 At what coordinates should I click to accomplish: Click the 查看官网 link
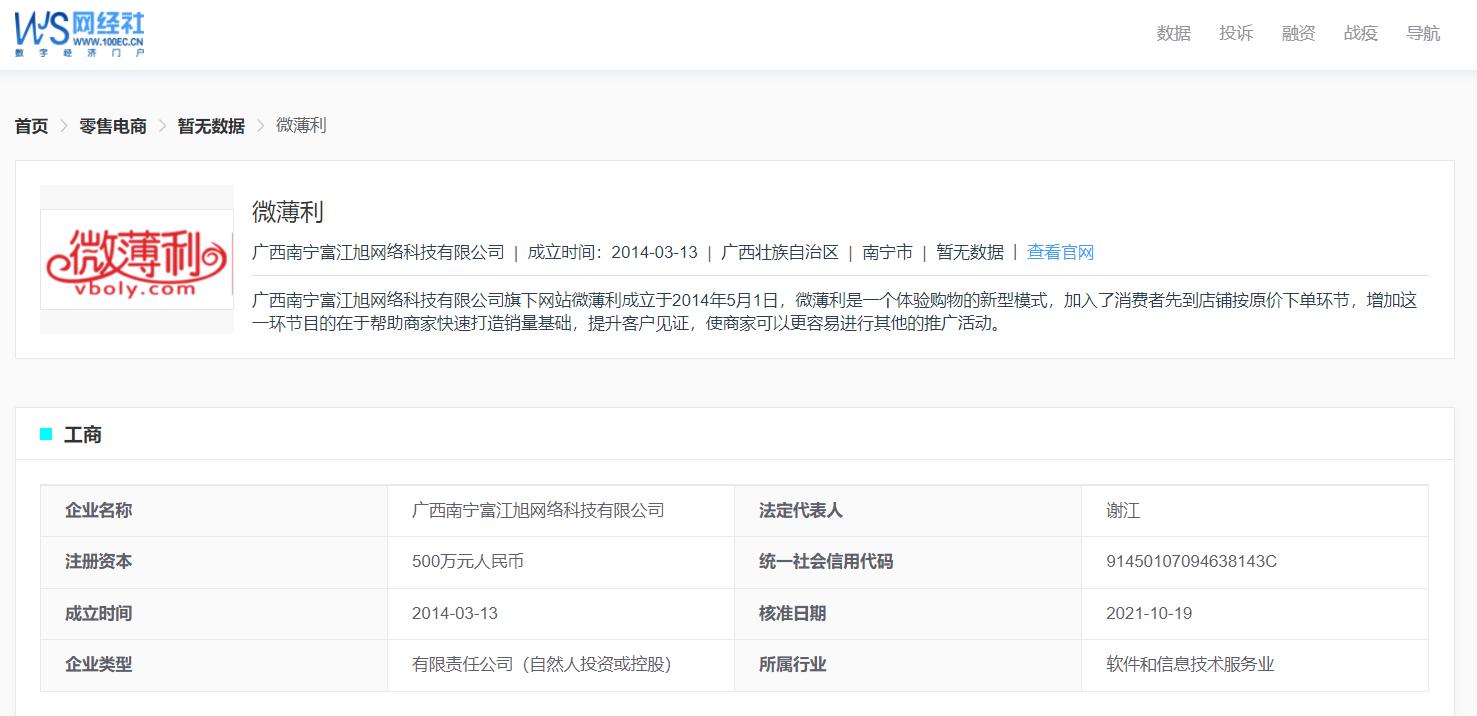tap(1060, 251)
